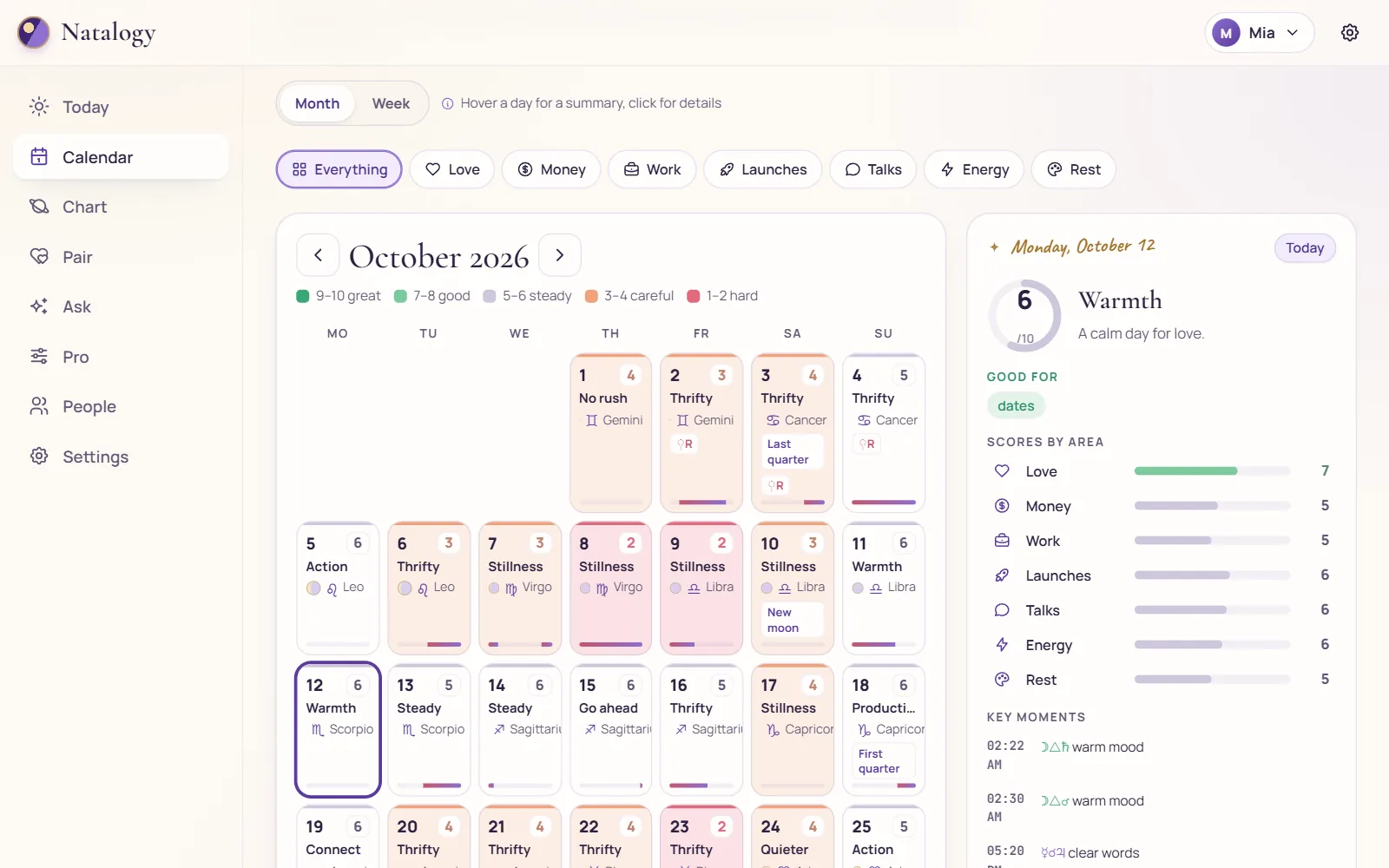Select Calendar in the sidebar
1389x868 pixels.
pos(121,157)
